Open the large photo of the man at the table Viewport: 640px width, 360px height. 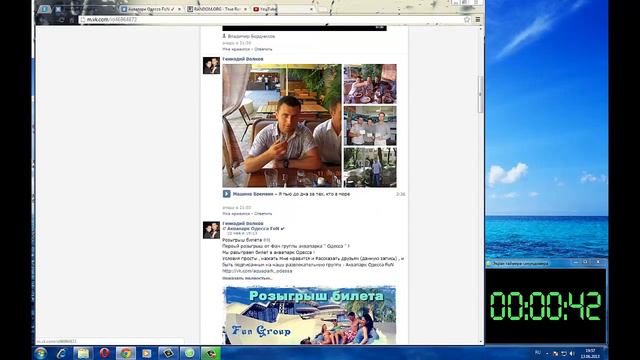point(282,125)
